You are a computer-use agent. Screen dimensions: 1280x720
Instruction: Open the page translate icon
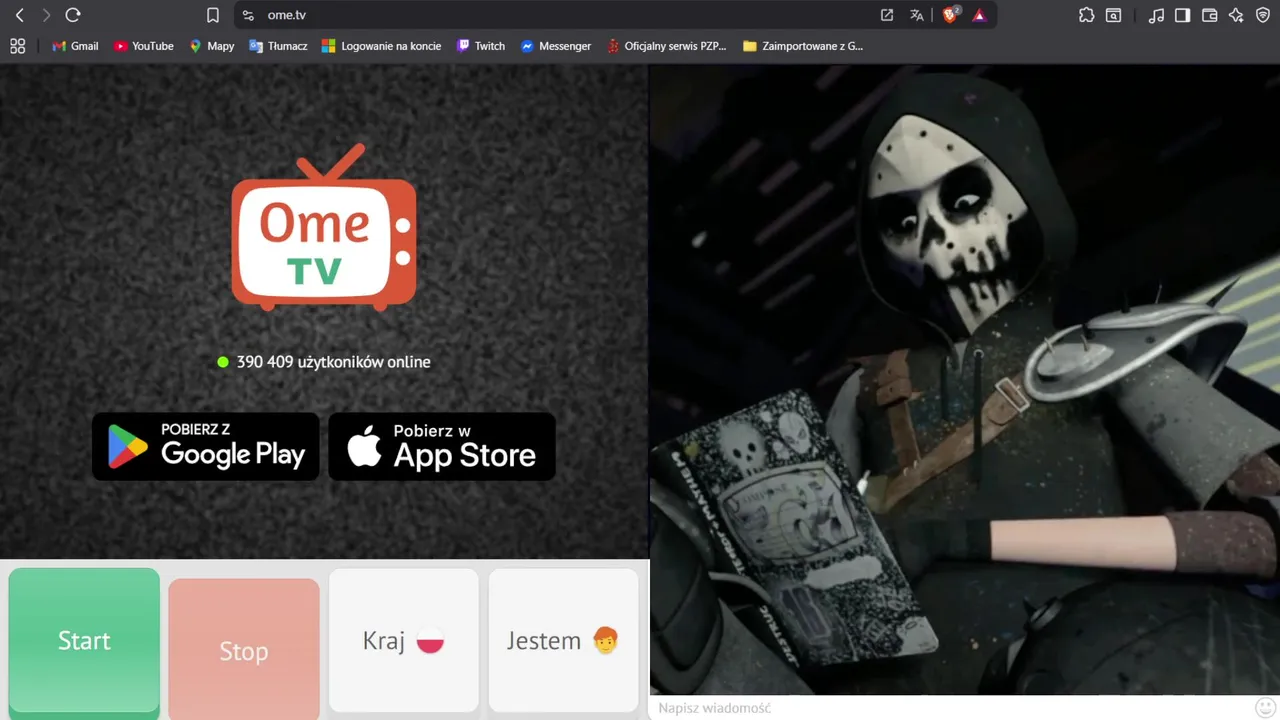[917, 15]
